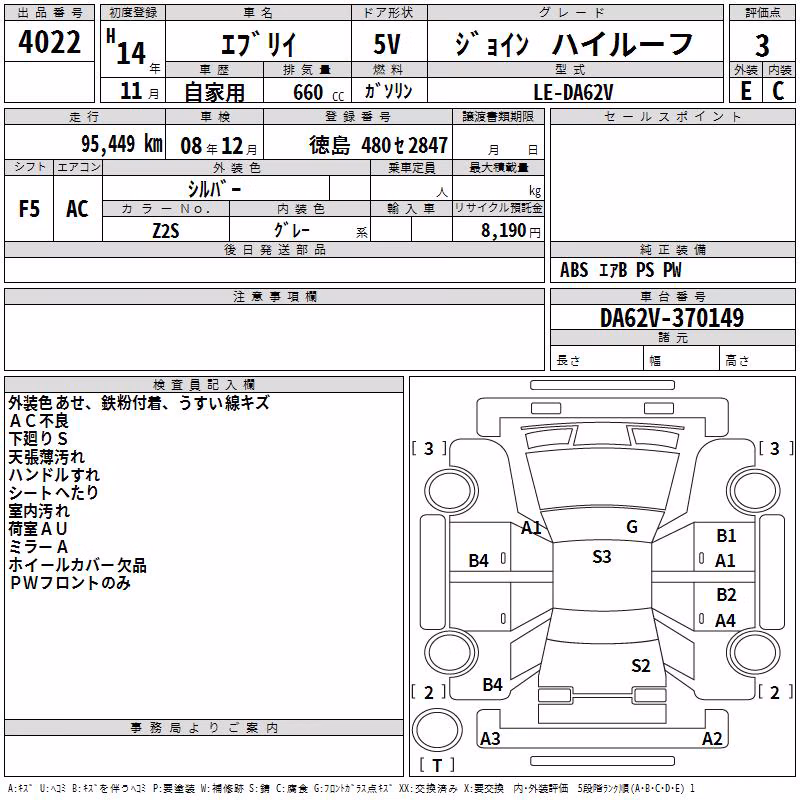Select the S3 roof damage marker

point(602,557)
